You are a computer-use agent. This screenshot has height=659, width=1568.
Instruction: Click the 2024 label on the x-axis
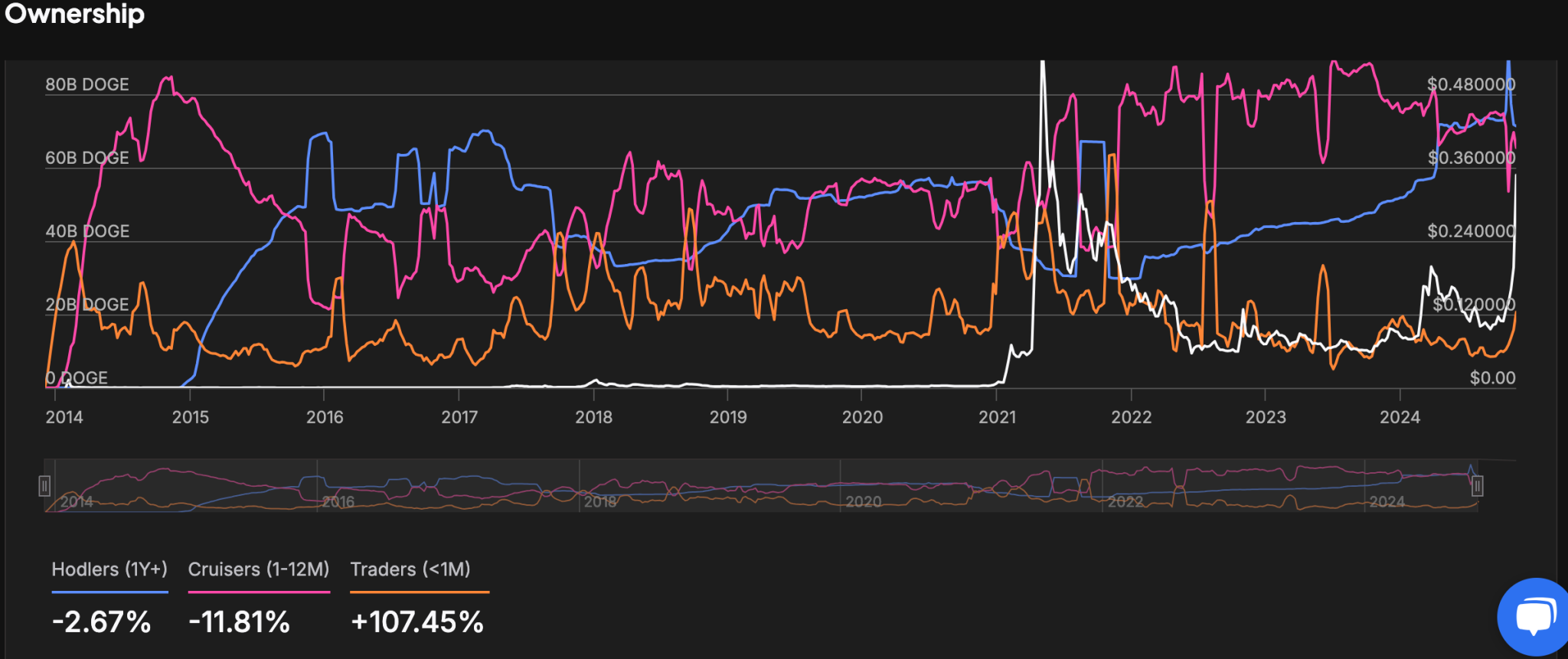pyautogui.click(x=1400, y=417)
